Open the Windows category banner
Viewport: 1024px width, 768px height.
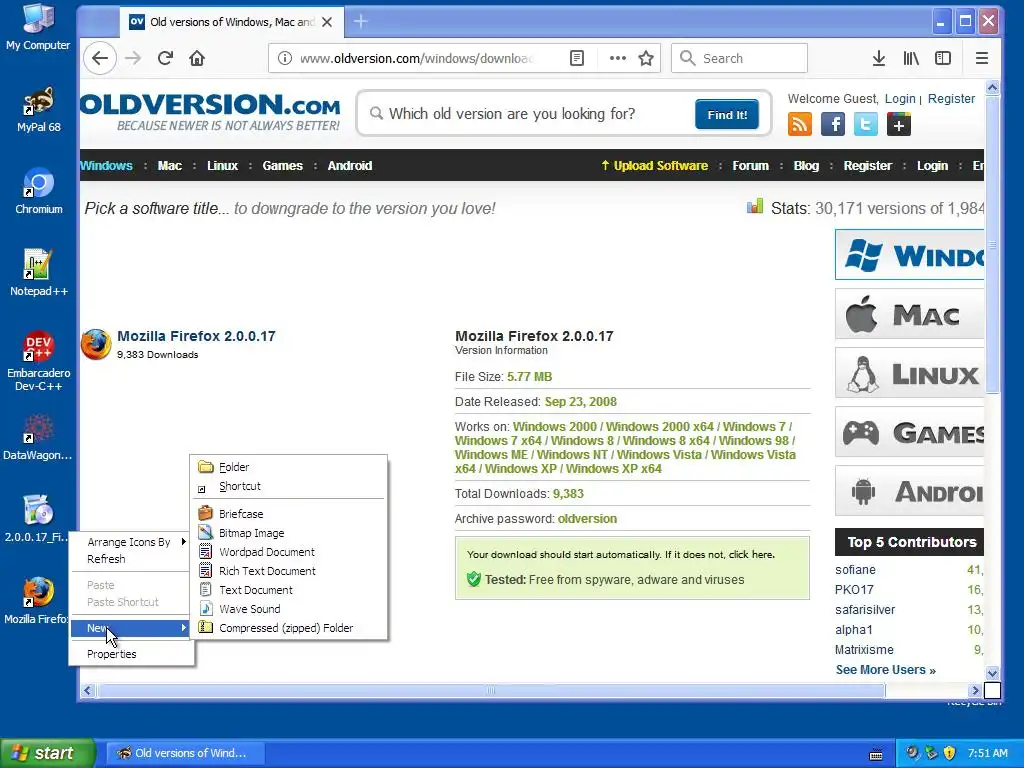point(910,255)
